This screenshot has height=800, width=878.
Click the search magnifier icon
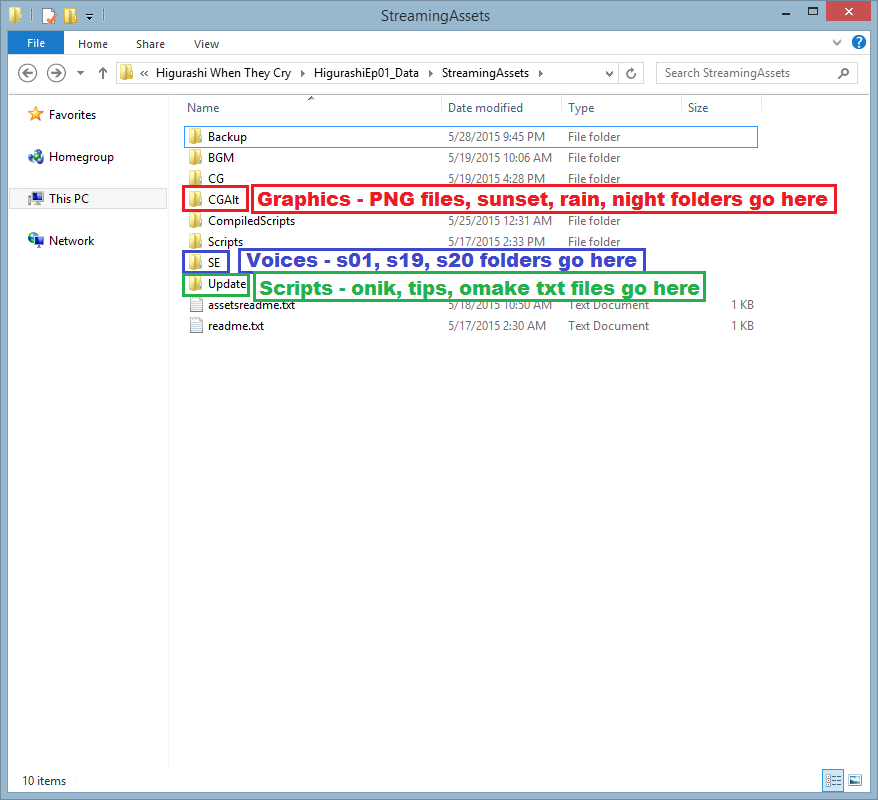tap(845, 73)
